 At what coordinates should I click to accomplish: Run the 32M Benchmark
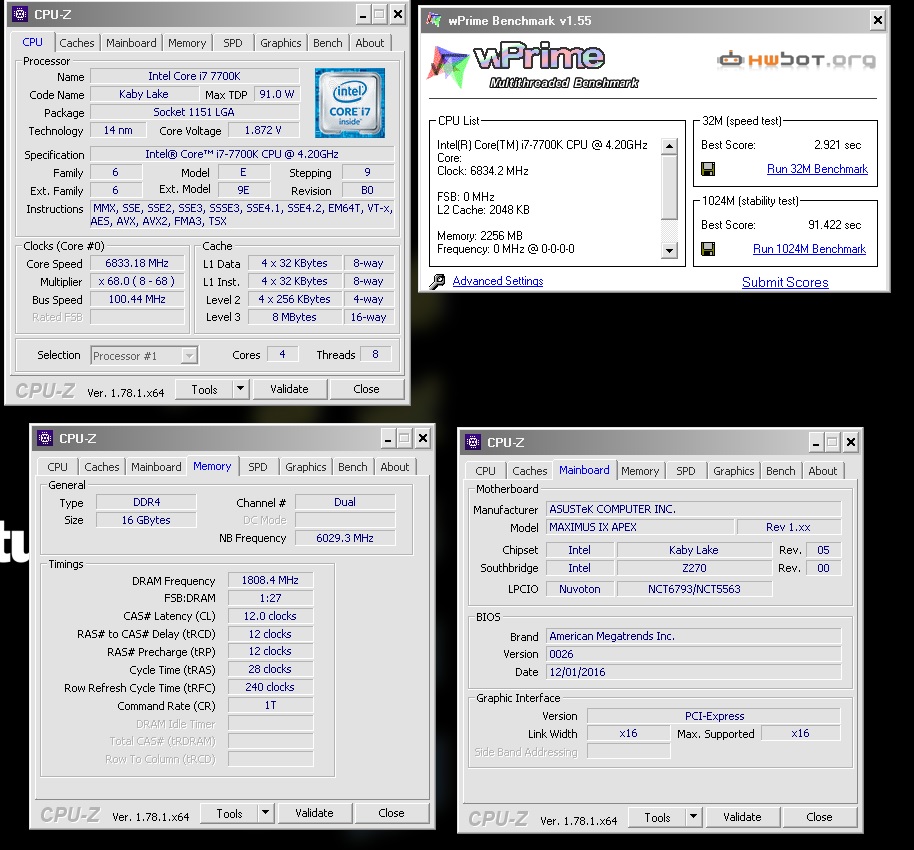817,169
